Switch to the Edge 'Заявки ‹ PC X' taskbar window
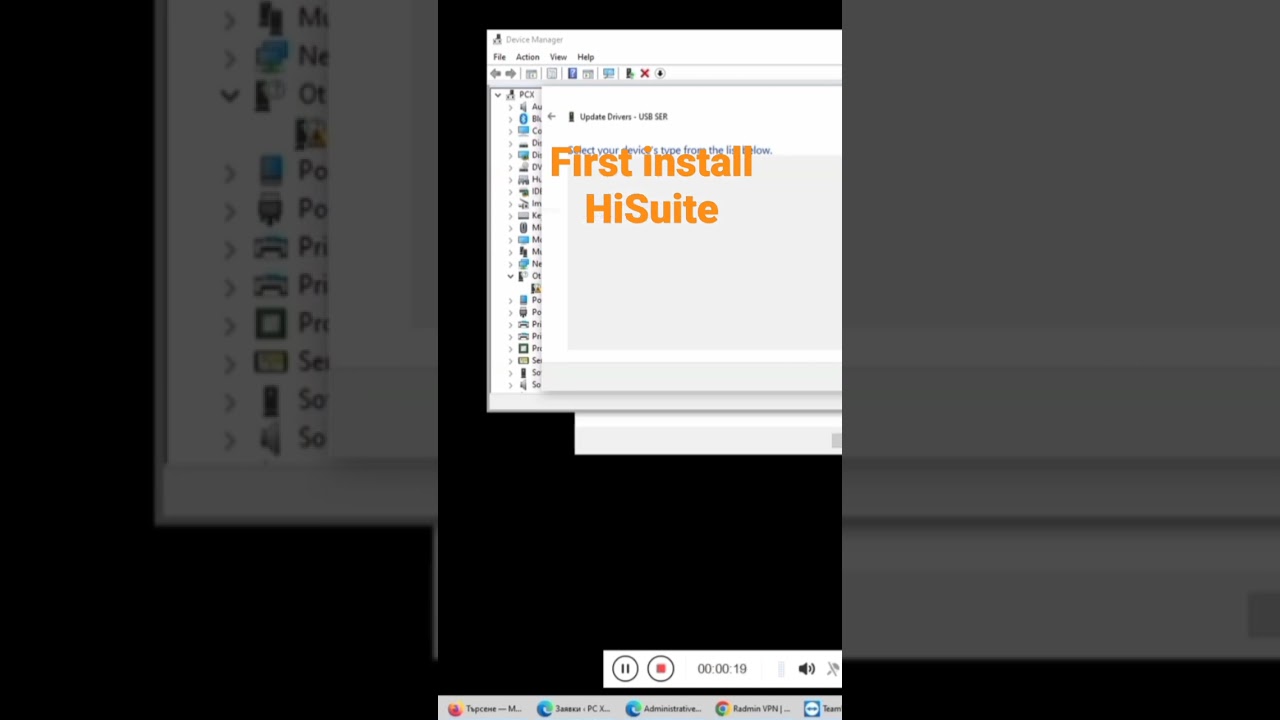Screen dimensions: 1280x720 pyautogui.click(x=573, y=709)
